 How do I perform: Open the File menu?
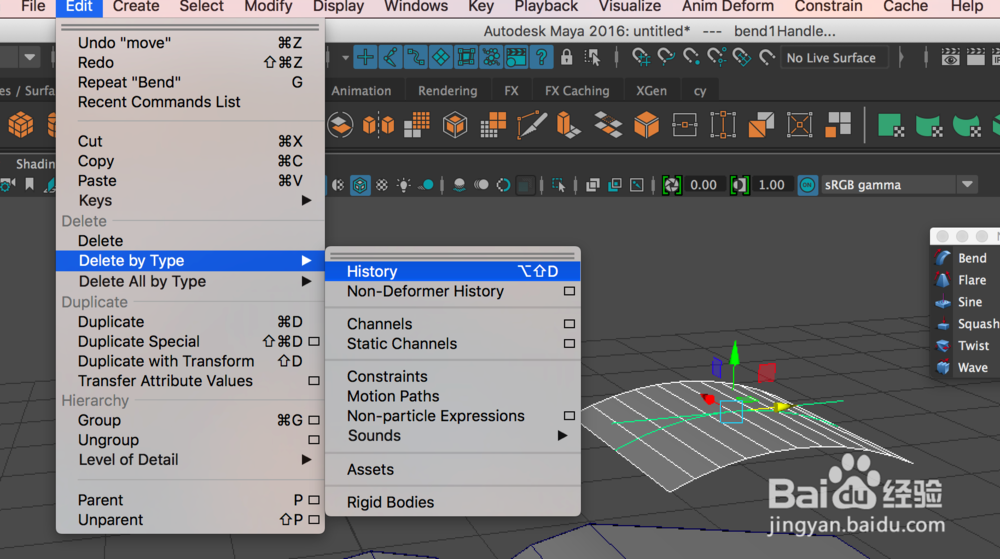[x=33, y=7]
